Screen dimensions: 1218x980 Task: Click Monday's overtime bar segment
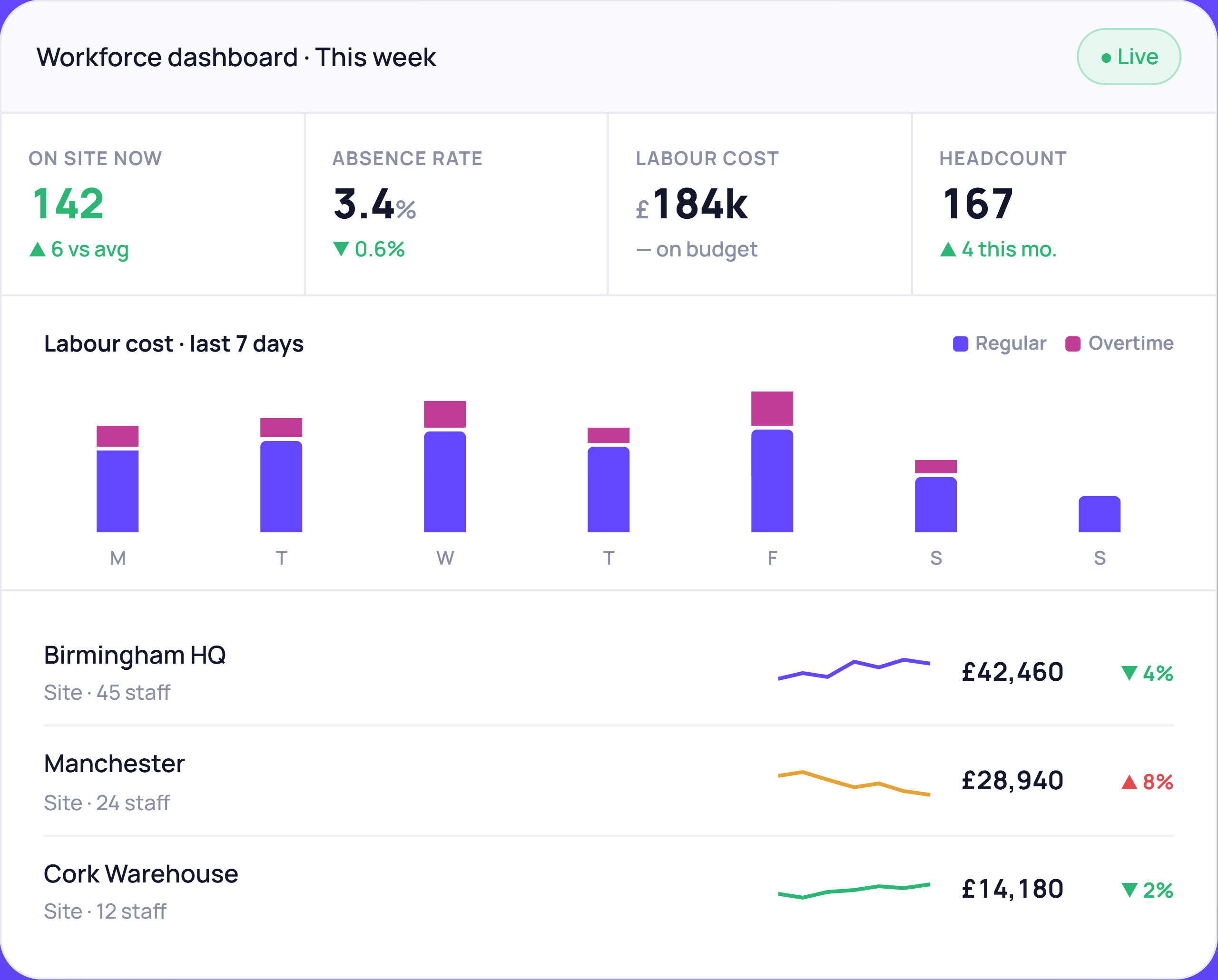tap(118, 436)
